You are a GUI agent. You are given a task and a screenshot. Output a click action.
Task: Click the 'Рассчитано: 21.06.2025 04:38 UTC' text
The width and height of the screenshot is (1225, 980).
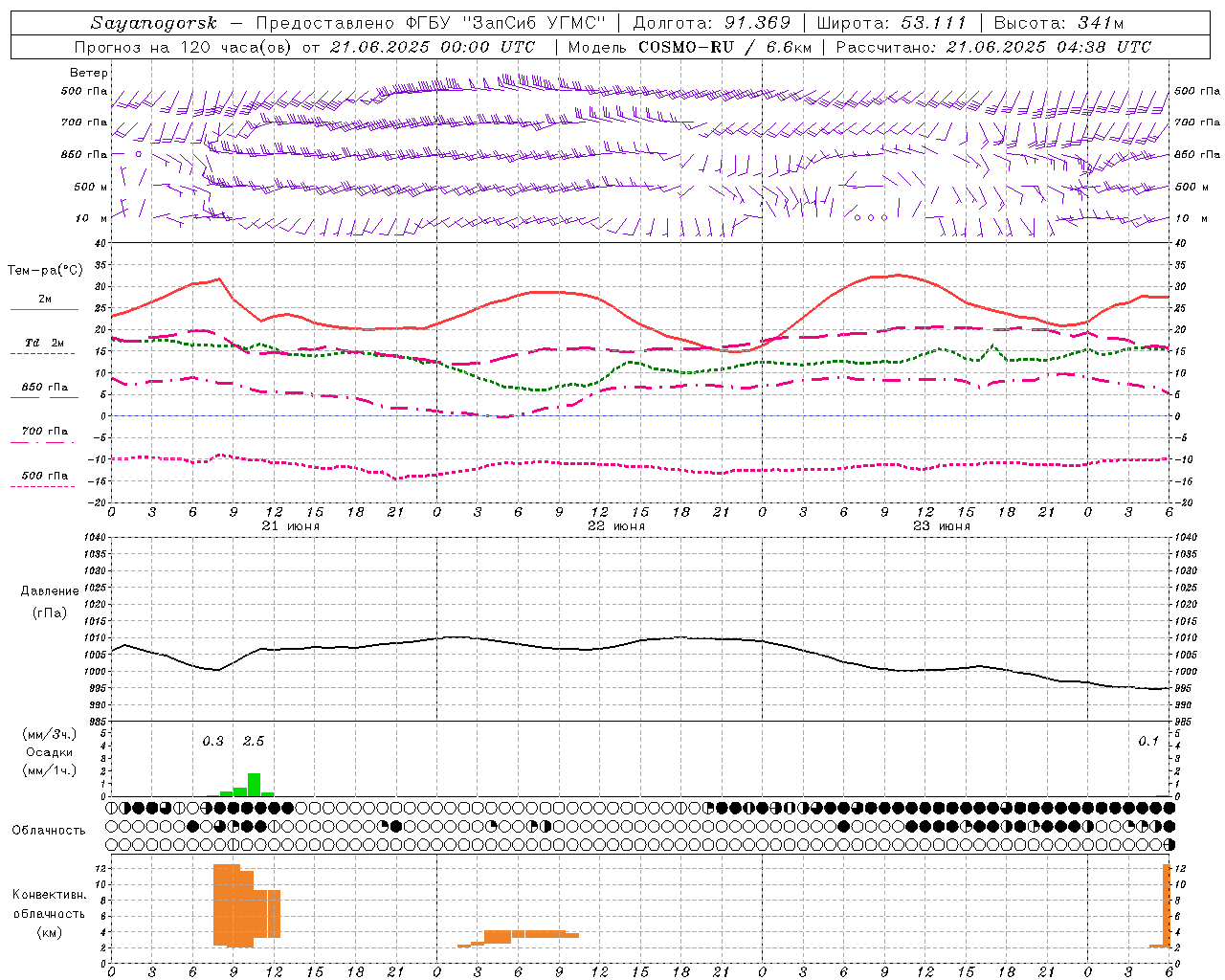(993, 47)
